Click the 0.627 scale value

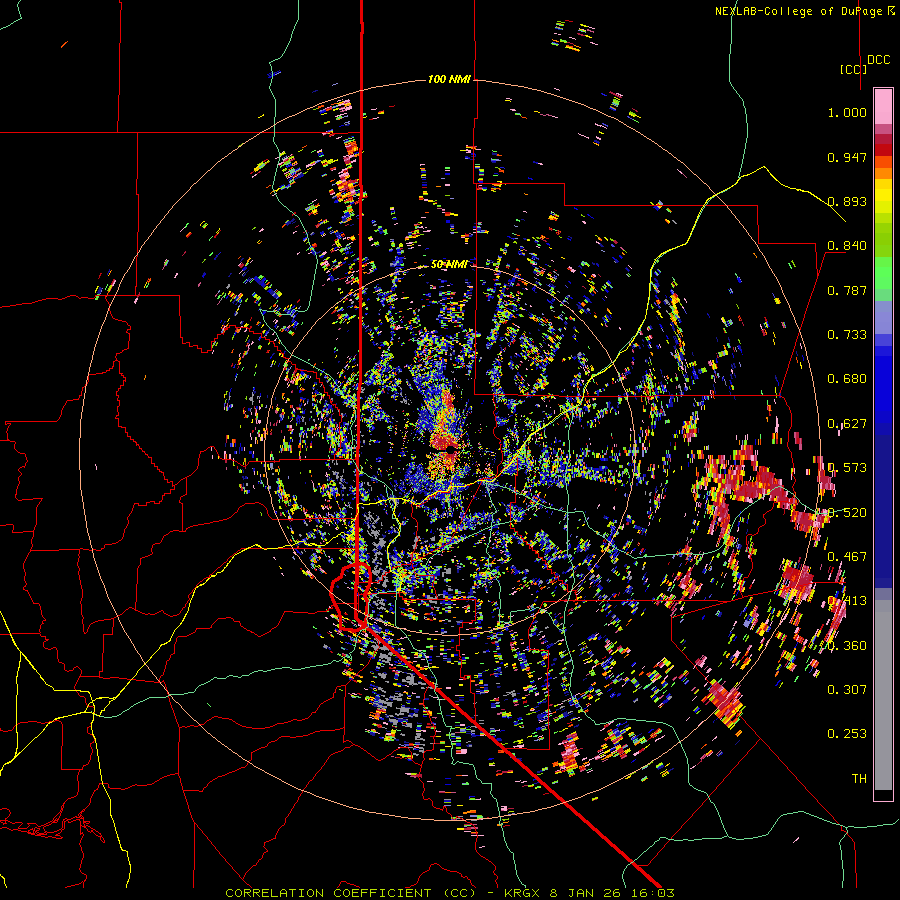coord(847,424)
